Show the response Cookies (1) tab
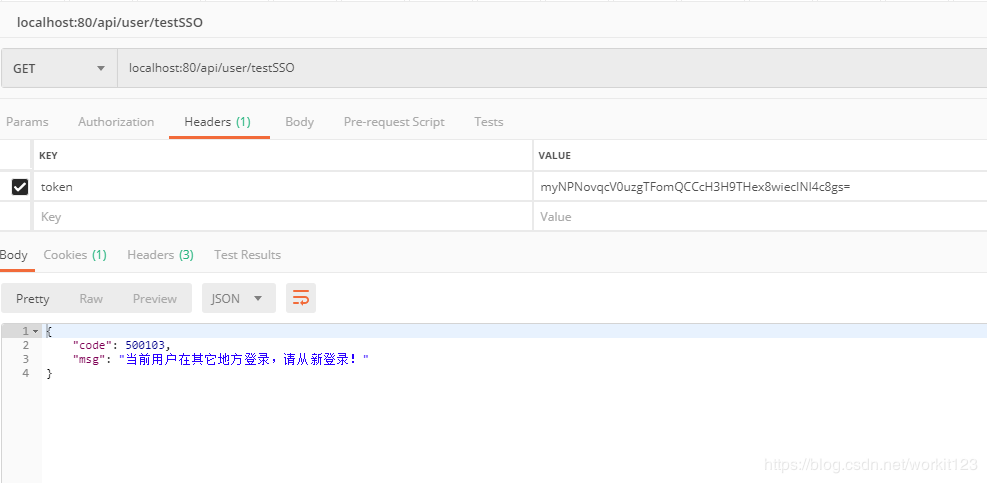 click(75, 255)
